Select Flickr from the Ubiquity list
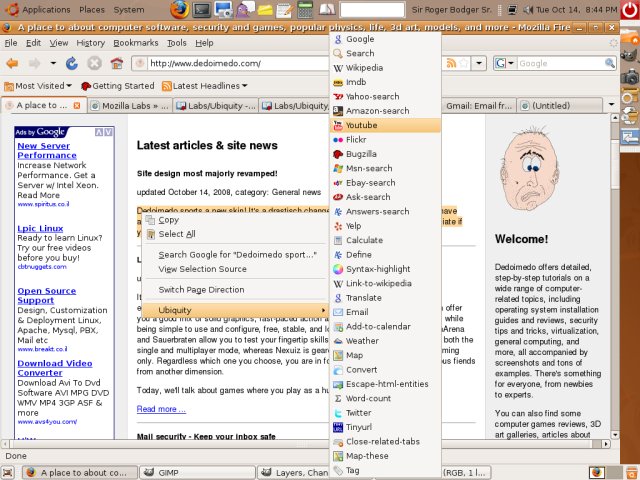The image size is (640, 480). (x=356, y=140)
